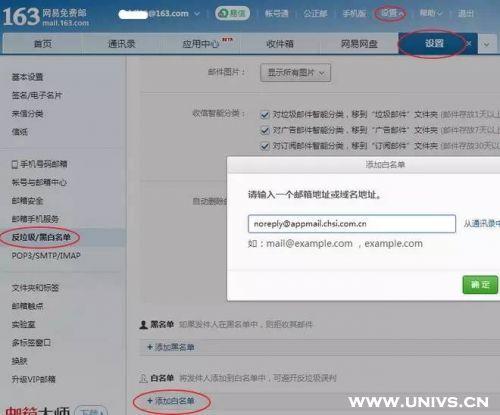Click 从通讯录 link beside the input
500x415 pixels.
click(482, 224)
